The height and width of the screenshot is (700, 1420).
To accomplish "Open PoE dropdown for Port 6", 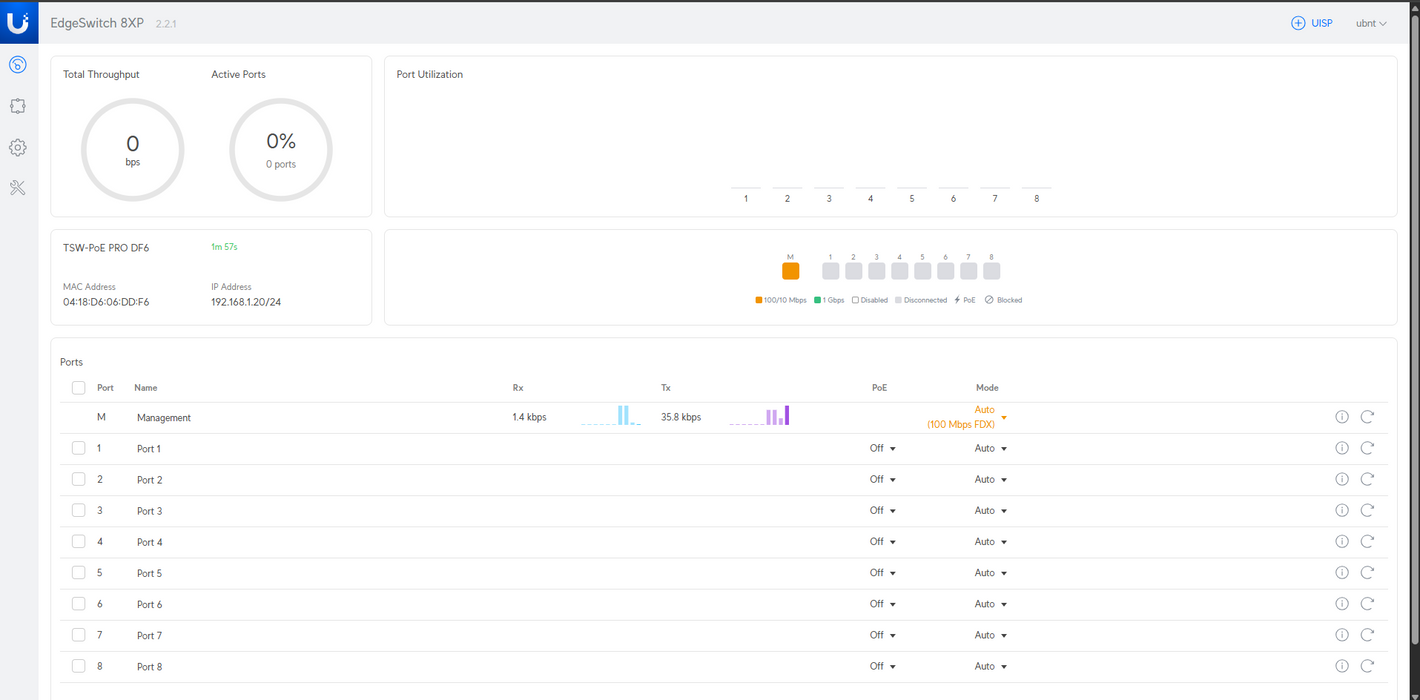I will point(883,604).
